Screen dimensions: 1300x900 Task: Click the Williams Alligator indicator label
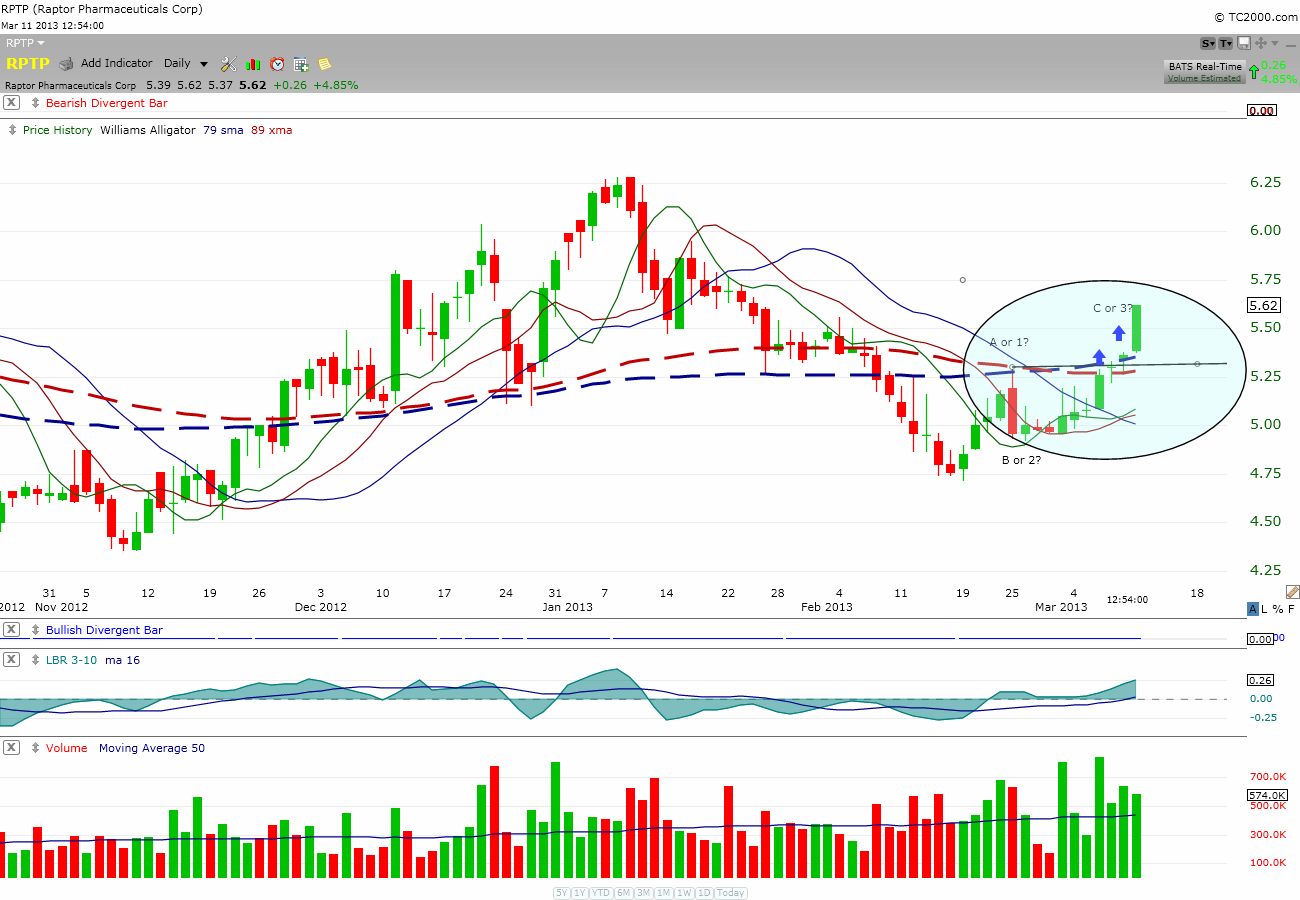[148, 130]
